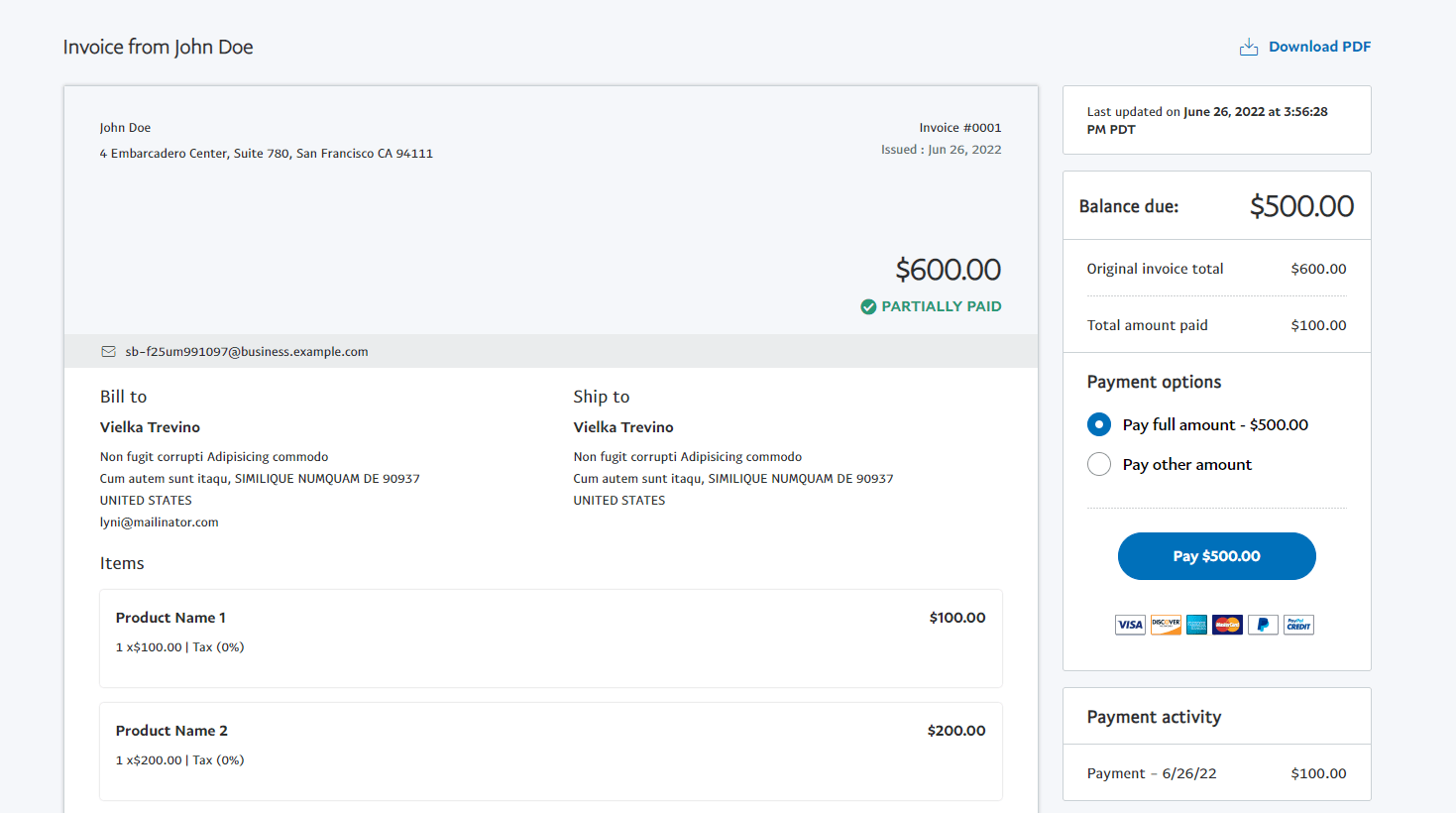Click the Product Name 2 item card
Image resolution: width=1456 pixels, height=813 pixels.
(550, 751)
